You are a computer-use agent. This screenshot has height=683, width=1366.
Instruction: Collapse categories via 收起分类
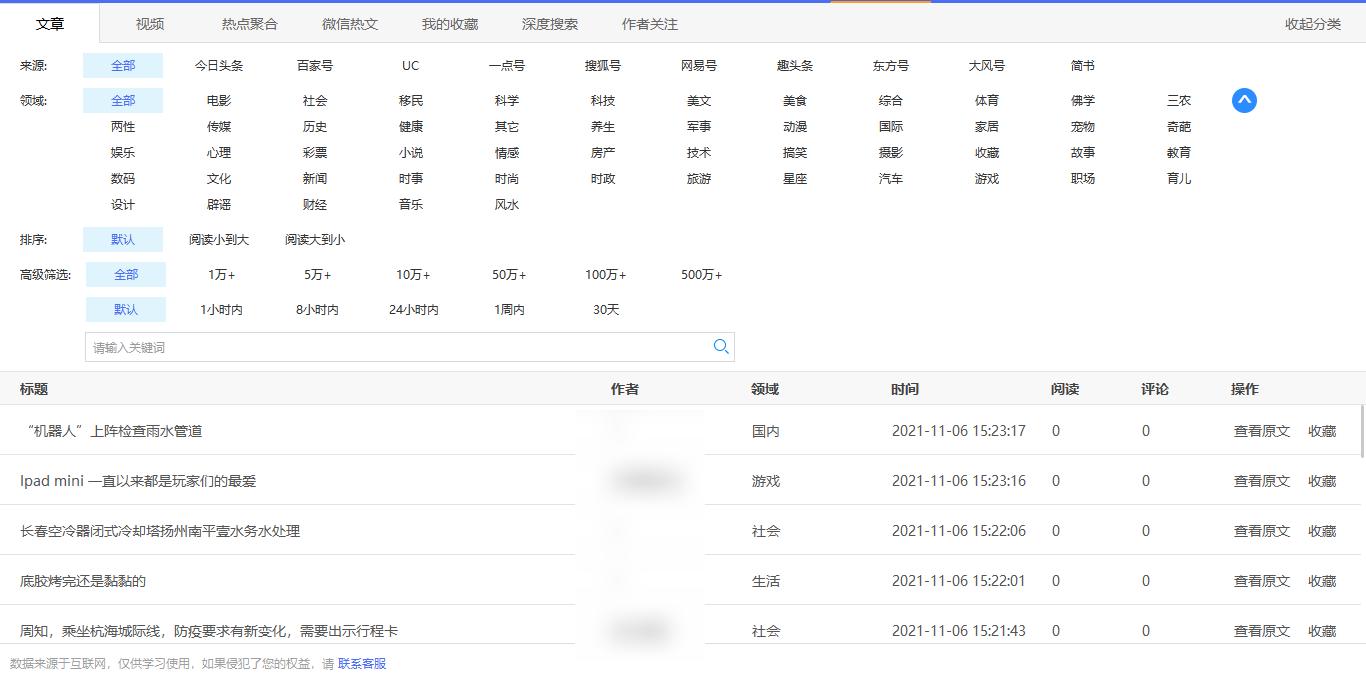click(1312, 23)
